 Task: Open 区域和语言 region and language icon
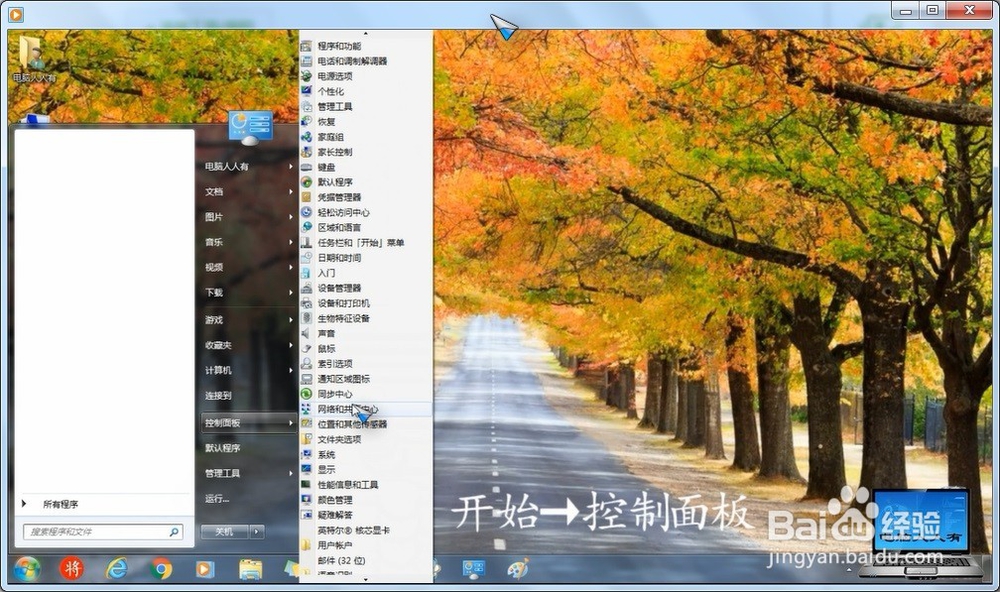click(307, 227)
